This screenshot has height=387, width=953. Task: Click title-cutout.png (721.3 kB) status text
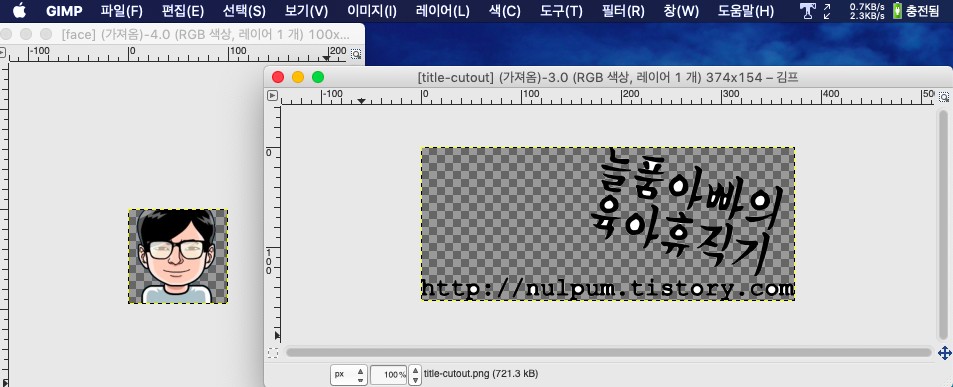(x=481, y=374)
